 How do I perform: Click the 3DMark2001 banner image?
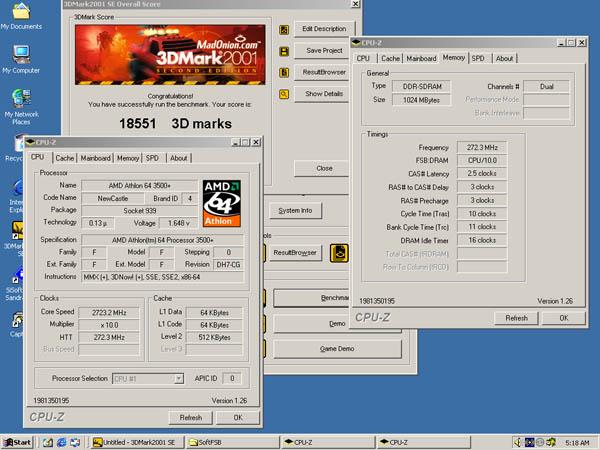coord(170,55)
